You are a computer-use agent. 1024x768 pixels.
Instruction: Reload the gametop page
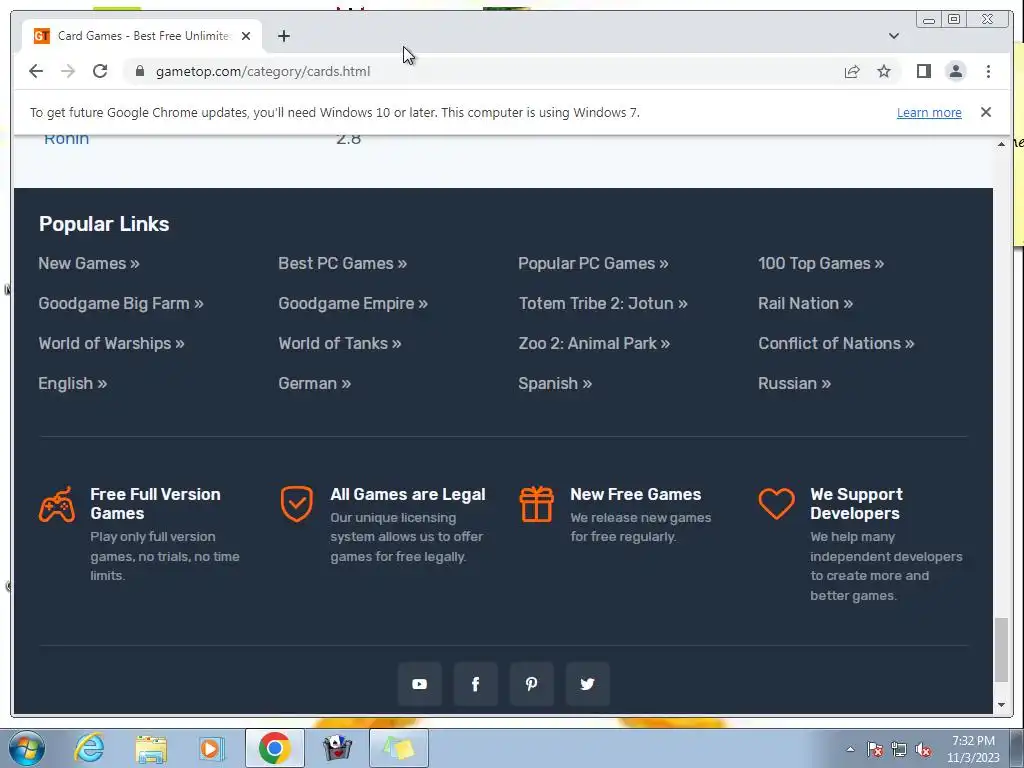click(100, 71)
